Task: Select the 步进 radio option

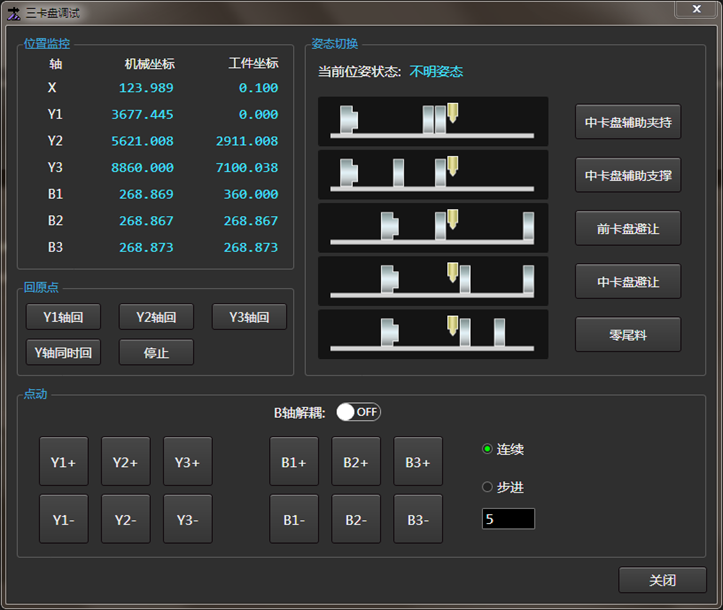Action: [x=488, y=487]
